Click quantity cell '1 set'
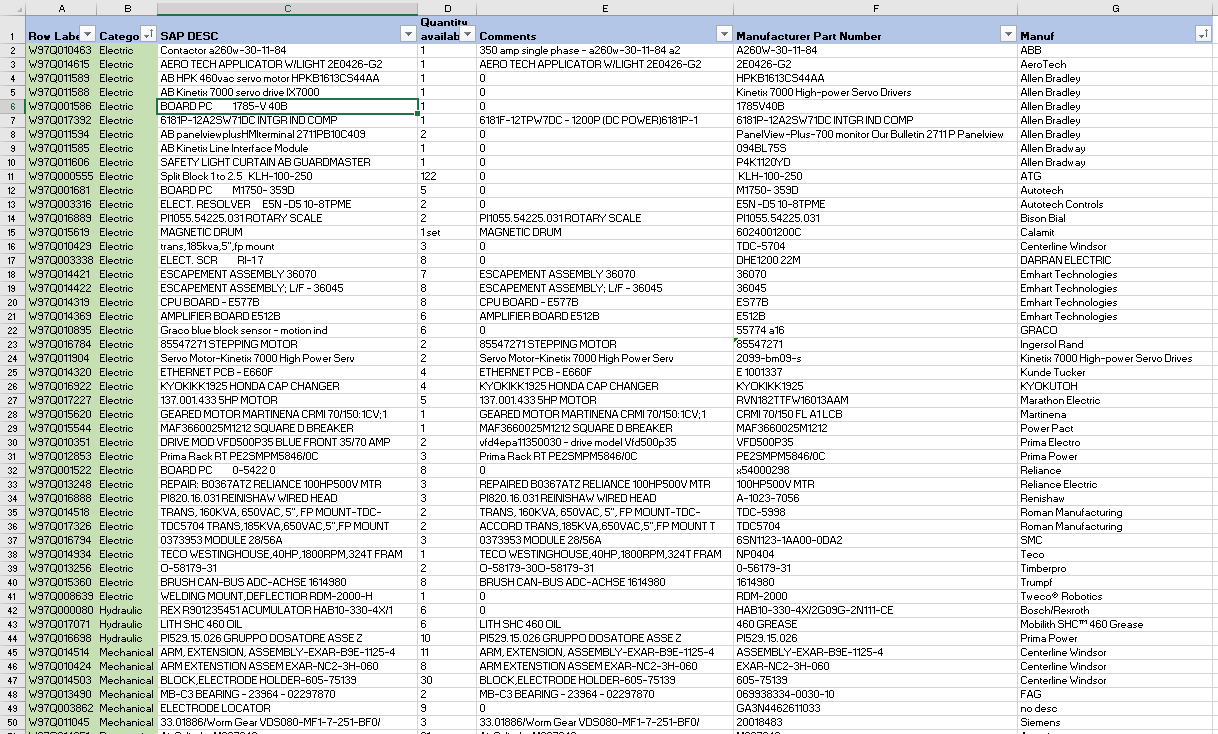The height and width of the screenshot is (734, 1218). (x=447, y=232)
